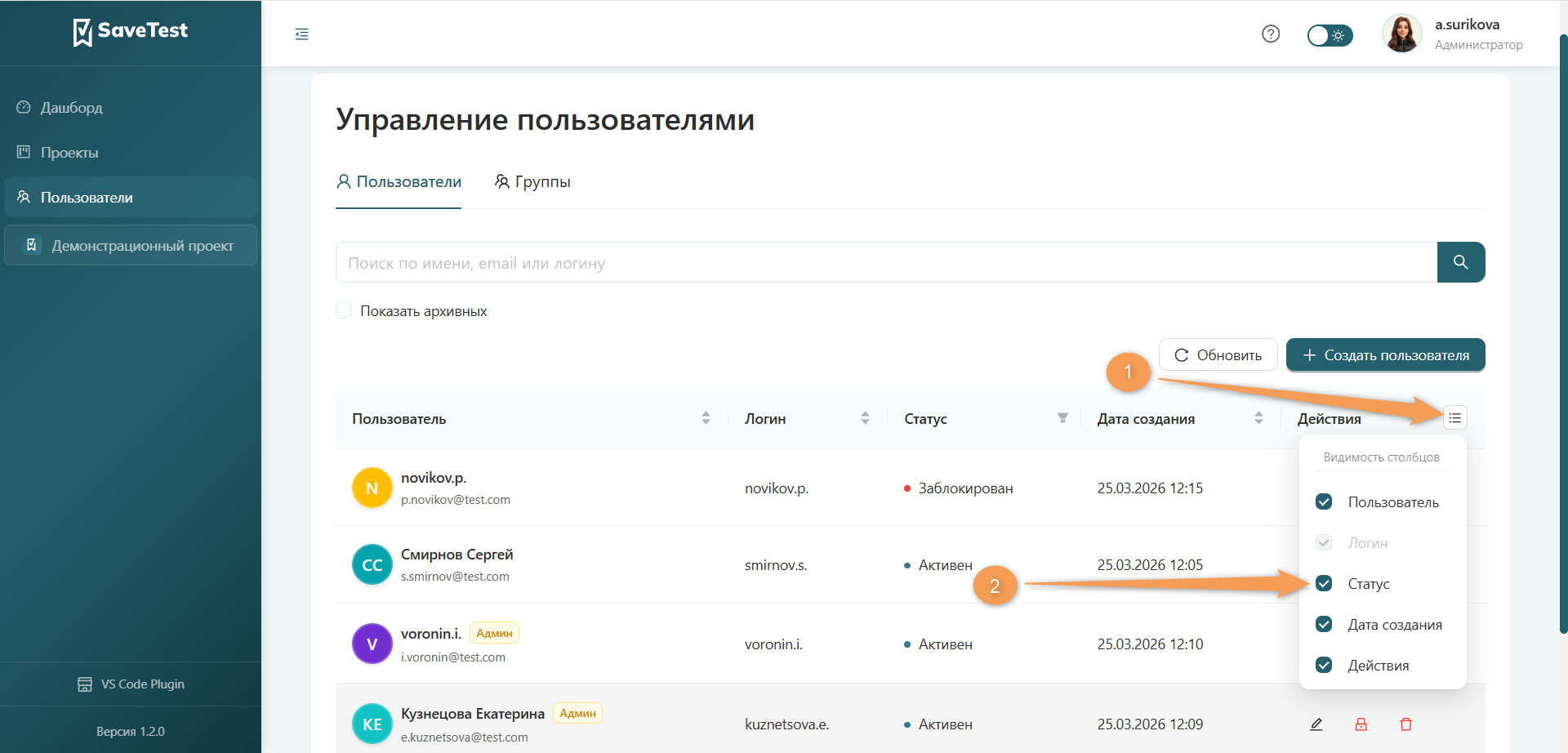Delete Кузнецова Екатерина with the trash icon
Screen dimensions: 1568x753
coord(1406,724)
